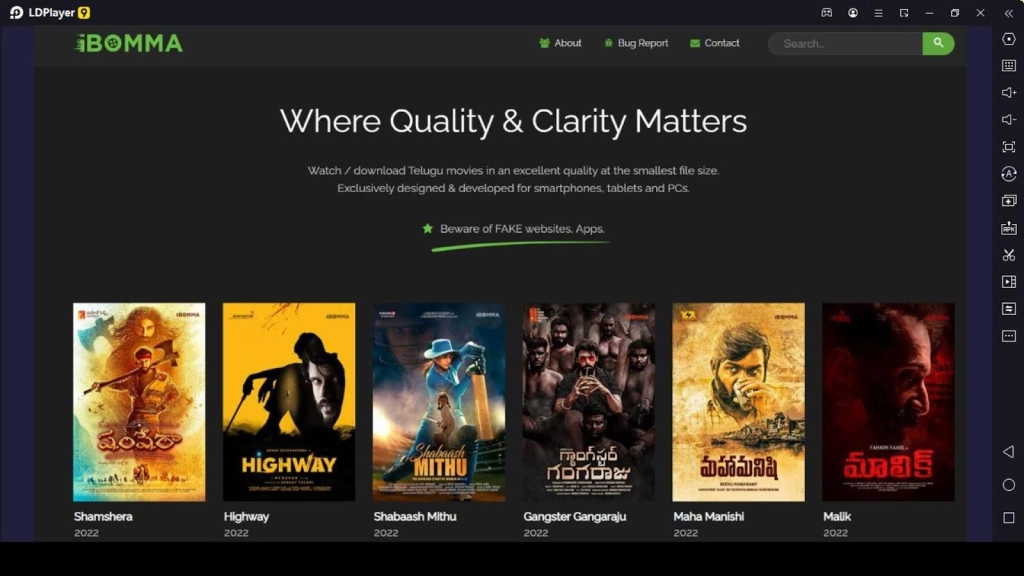Click the 2022 year under Shamshera
The image size is (1024, 576).
point(86,533)
